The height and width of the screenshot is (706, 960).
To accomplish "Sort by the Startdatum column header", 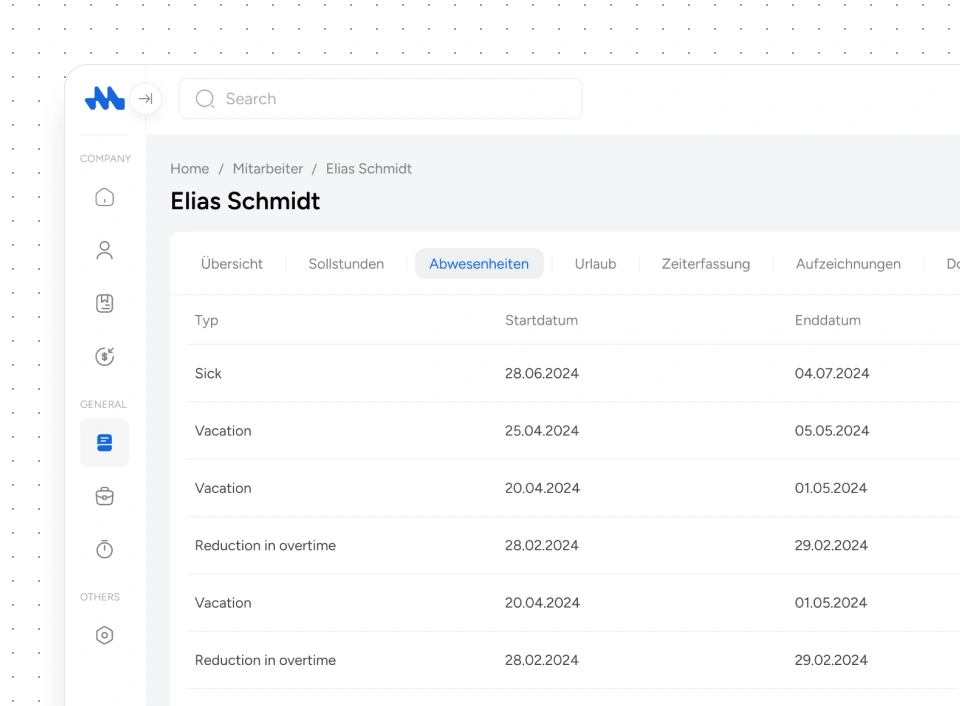I will [541, 320].
